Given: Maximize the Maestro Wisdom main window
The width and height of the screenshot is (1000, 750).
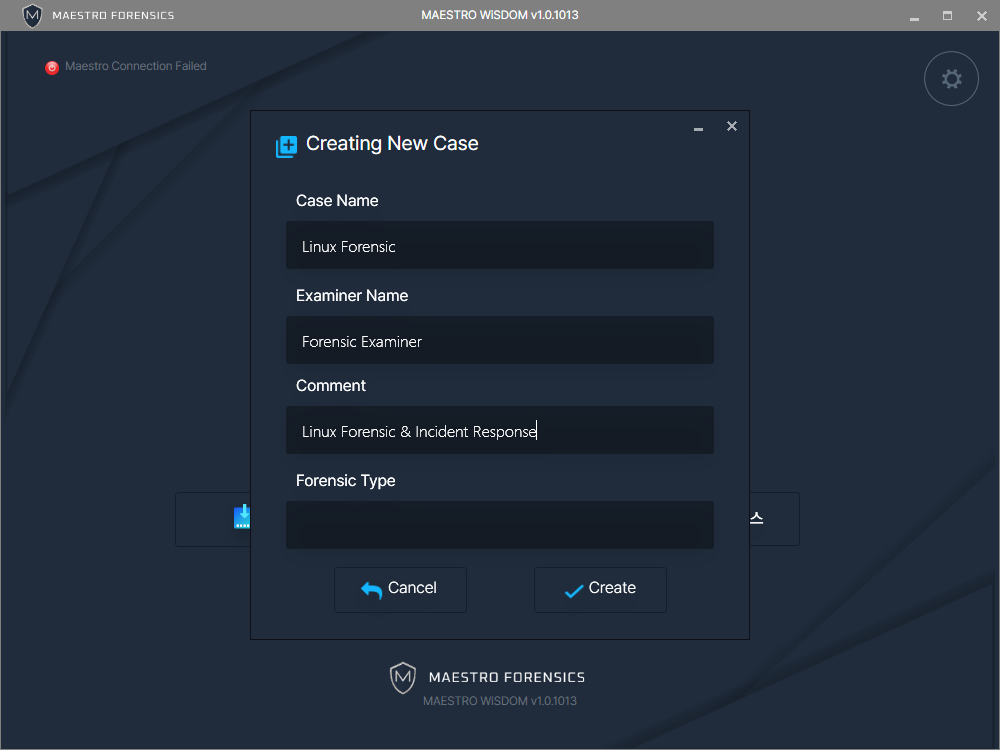Looking at the screenshot, I should click(x=947, y=16).
